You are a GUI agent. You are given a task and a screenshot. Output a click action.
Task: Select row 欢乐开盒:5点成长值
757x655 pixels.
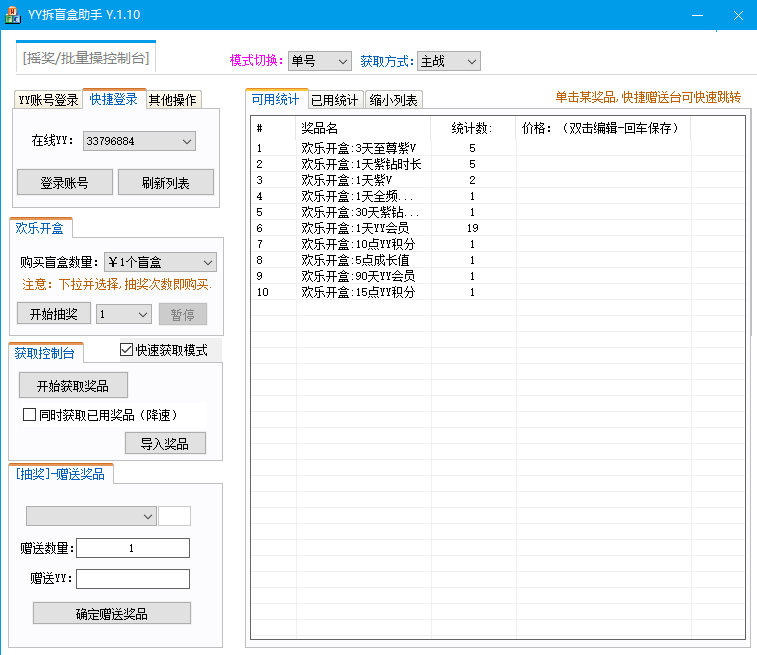(x=497, y=260)
